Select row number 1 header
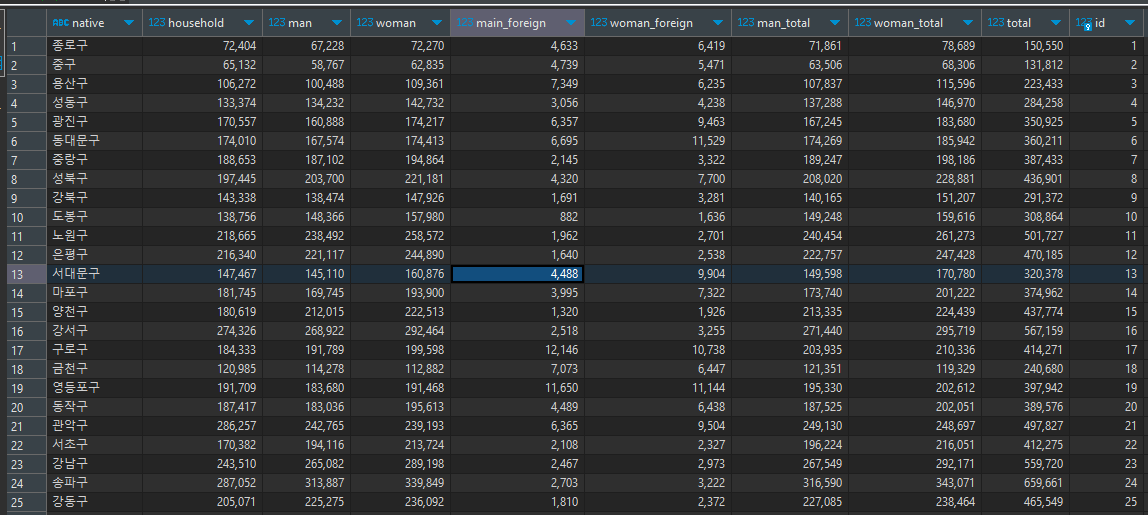 26,45
